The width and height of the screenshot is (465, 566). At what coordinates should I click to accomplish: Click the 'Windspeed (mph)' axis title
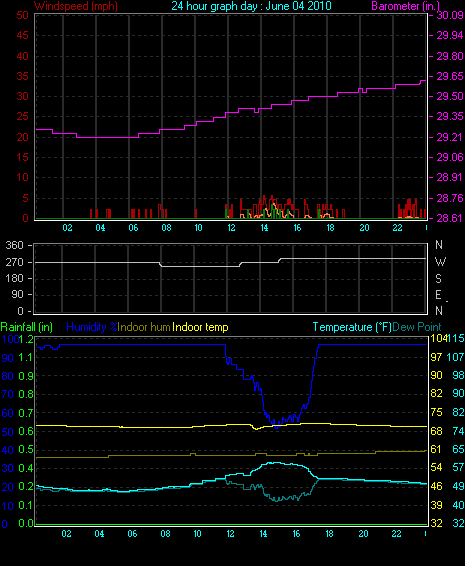76,6
